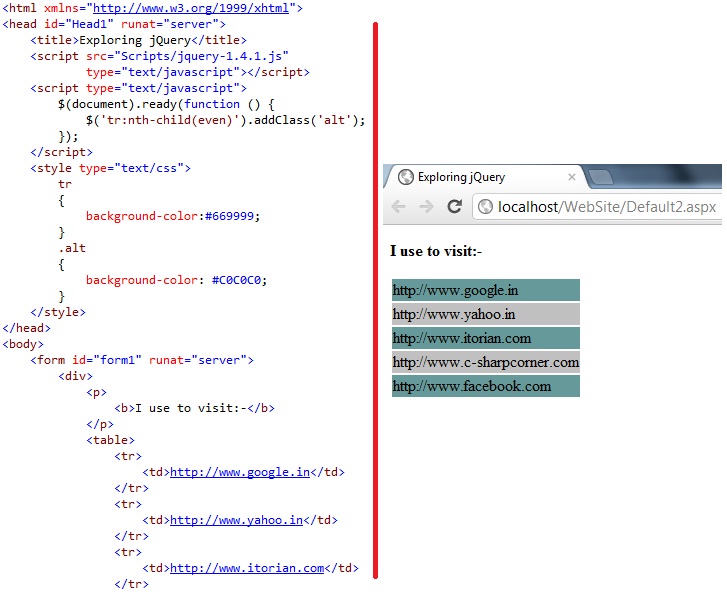Click the .alt CSS selector in code
This screenshot has height=596, width=727.
(x=72, y=248)
